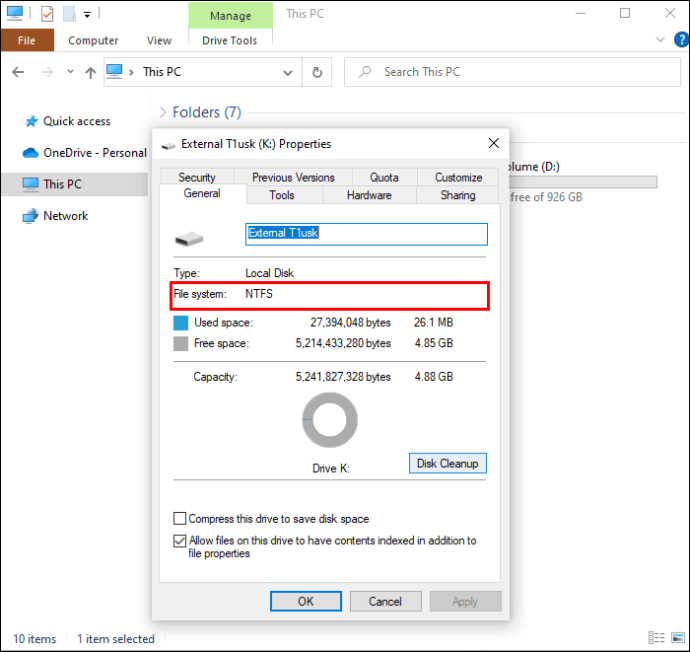Select OneDrive - Personal in sidebar
This screenshot has height=652, width=690.
(x=95, y=153)
